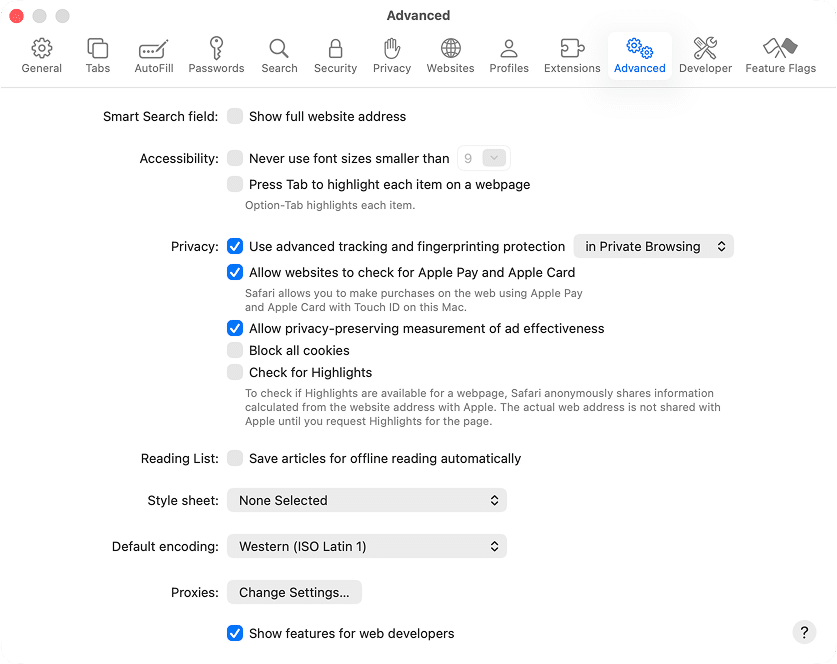Screen dimensions: 837x664
Task: Click the Change Settings… proxies button
Action: (x=294, y=592)
